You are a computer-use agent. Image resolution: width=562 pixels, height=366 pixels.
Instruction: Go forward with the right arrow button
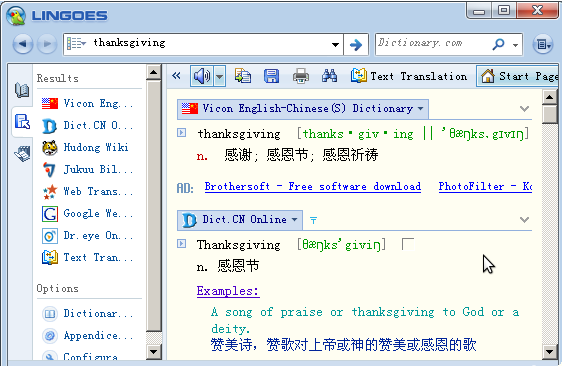pos(47,44)
